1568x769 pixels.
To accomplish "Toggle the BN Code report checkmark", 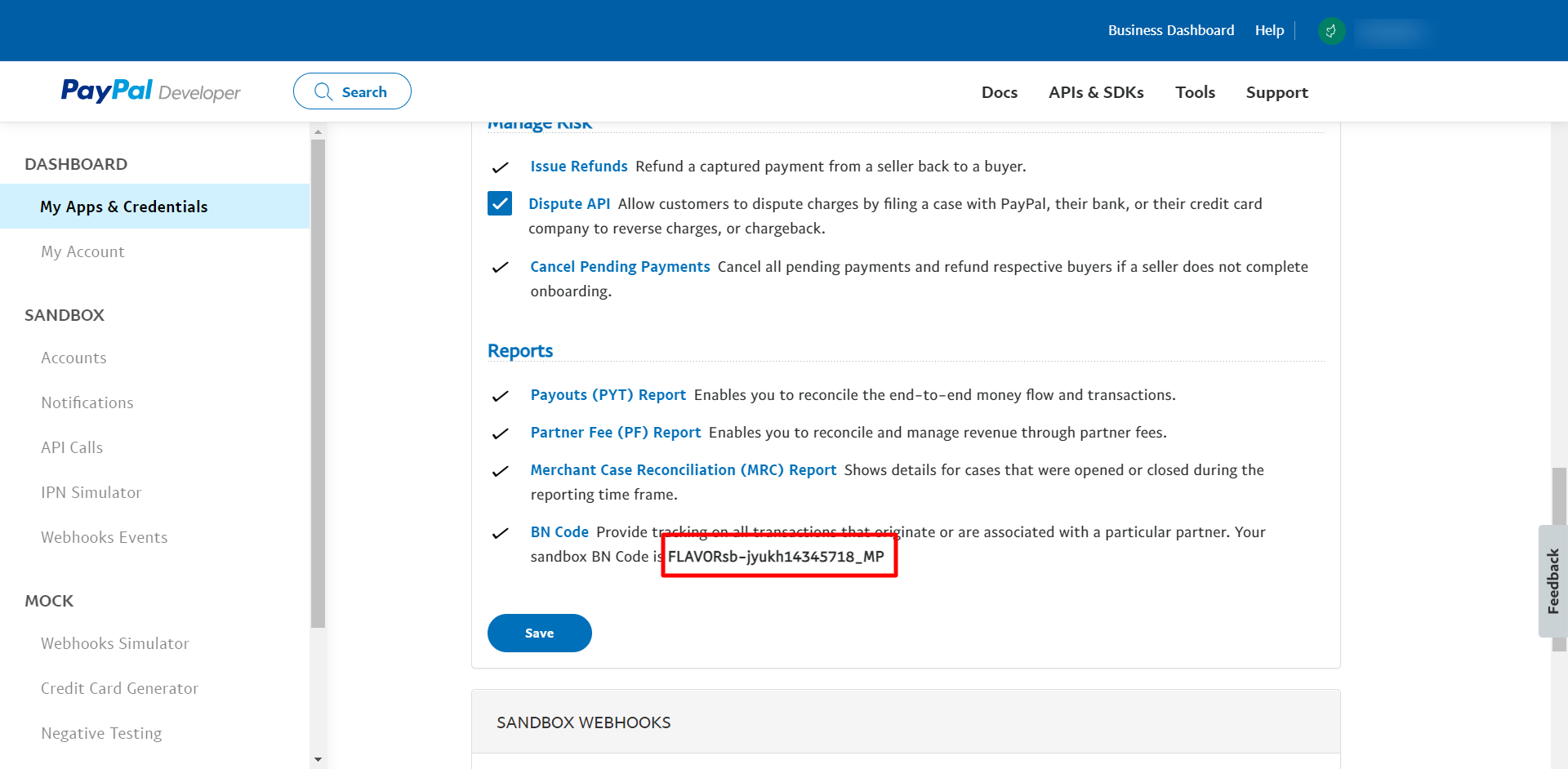I will [499, 533].
